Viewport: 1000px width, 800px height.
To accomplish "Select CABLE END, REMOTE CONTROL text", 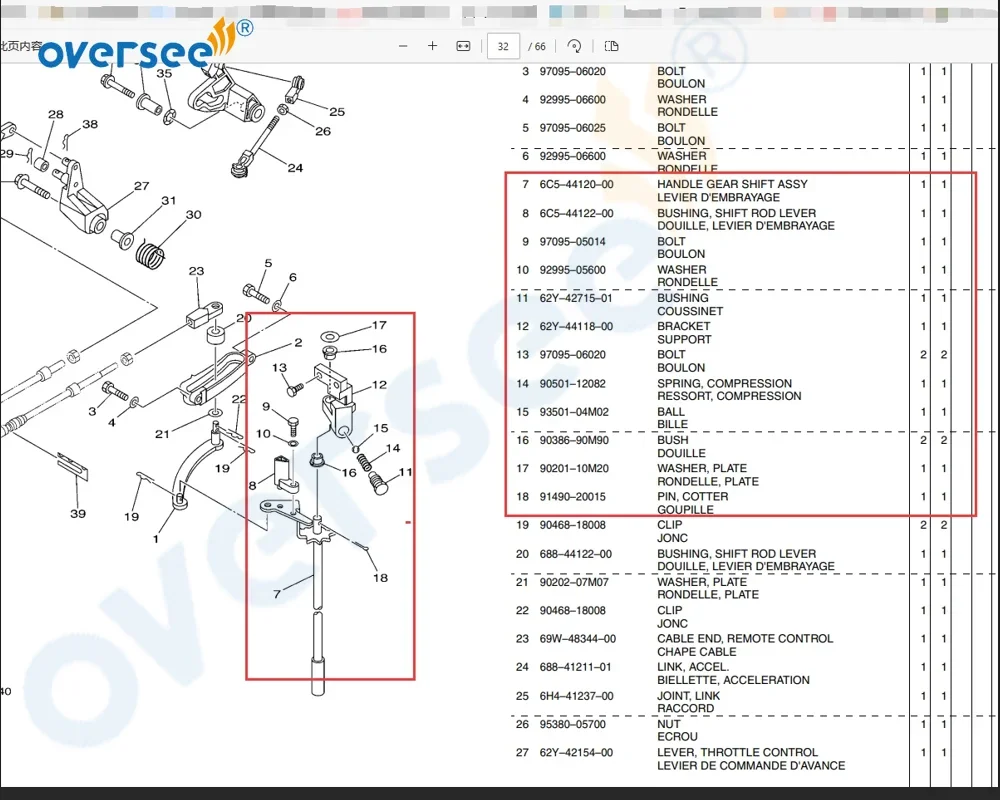I will [745, 639].
